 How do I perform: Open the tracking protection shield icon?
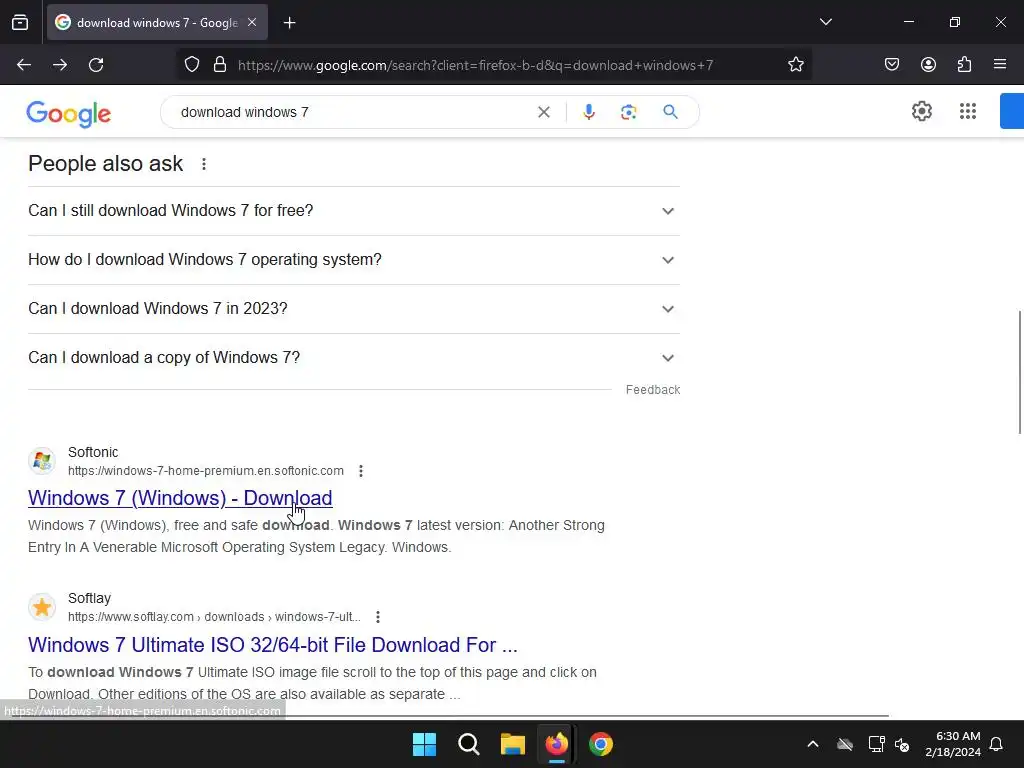pos(191,65)
